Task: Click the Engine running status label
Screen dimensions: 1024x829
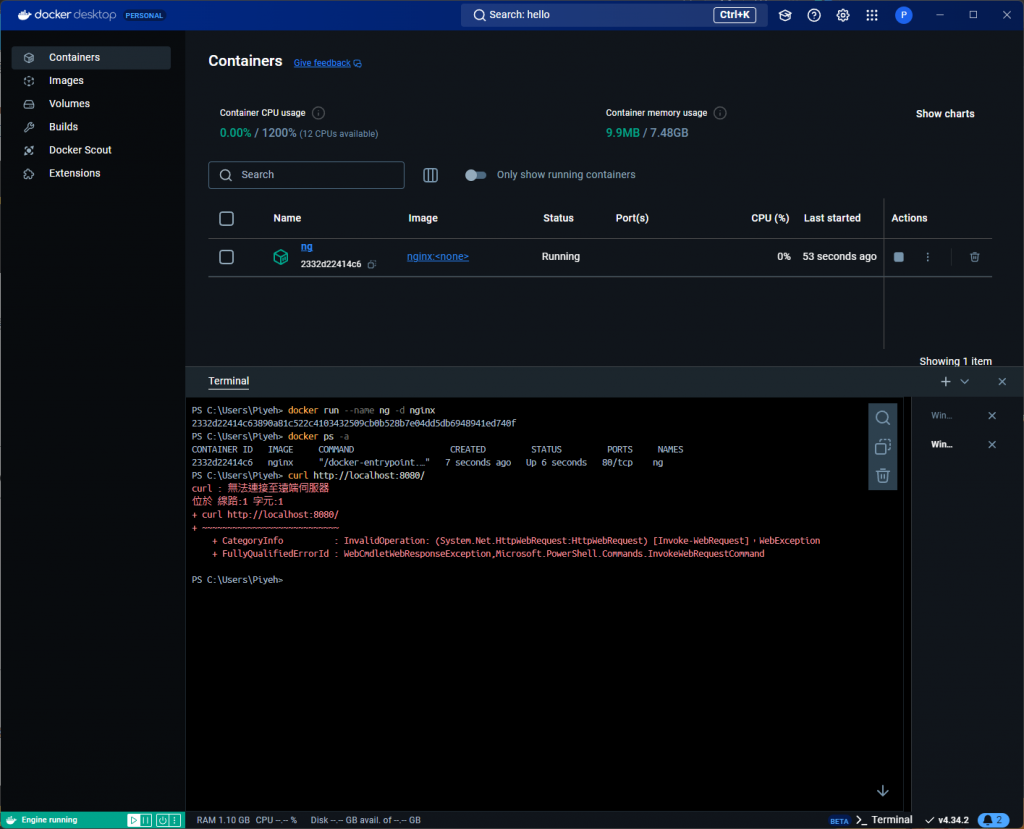Action: pyautogui.click(x=49, y=821)
